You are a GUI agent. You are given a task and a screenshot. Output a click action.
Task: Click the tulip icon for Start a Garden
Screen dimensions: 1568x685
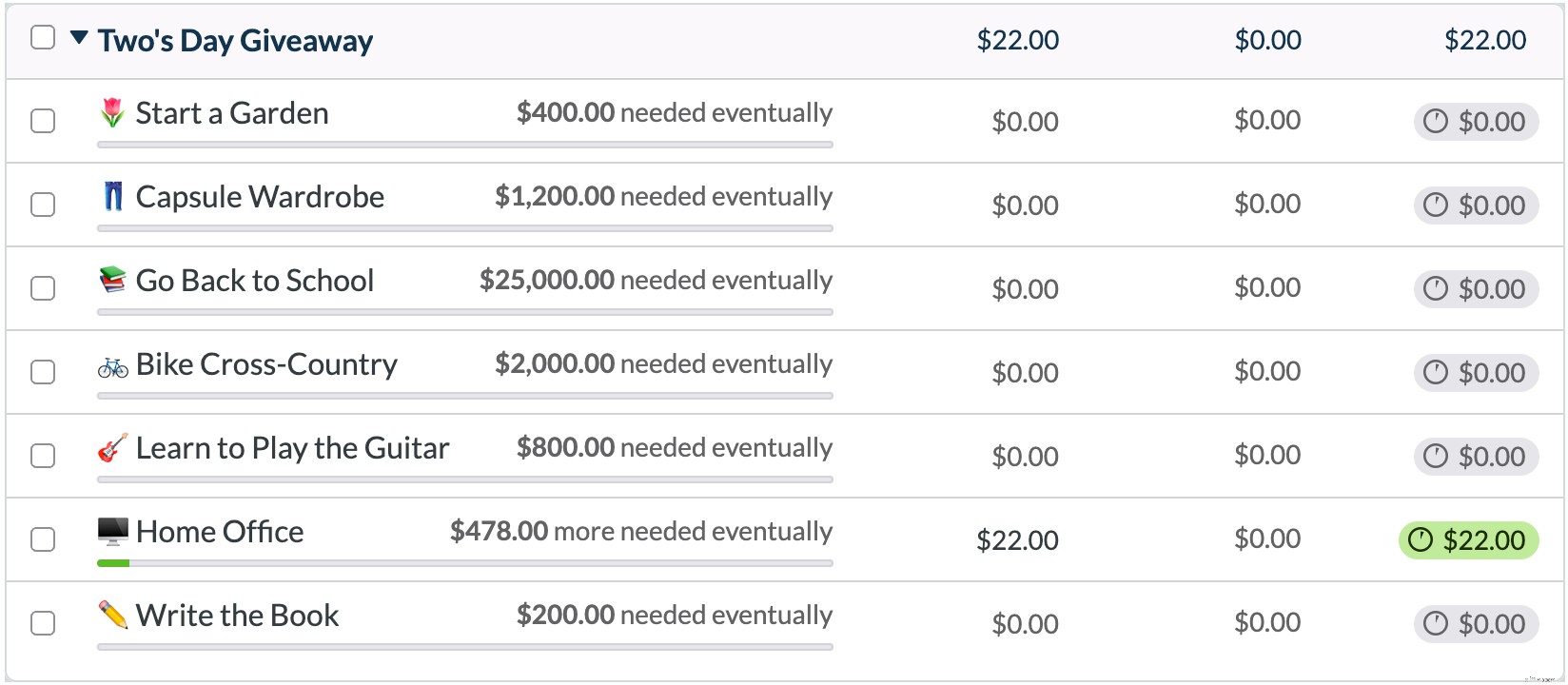point(112,113)
